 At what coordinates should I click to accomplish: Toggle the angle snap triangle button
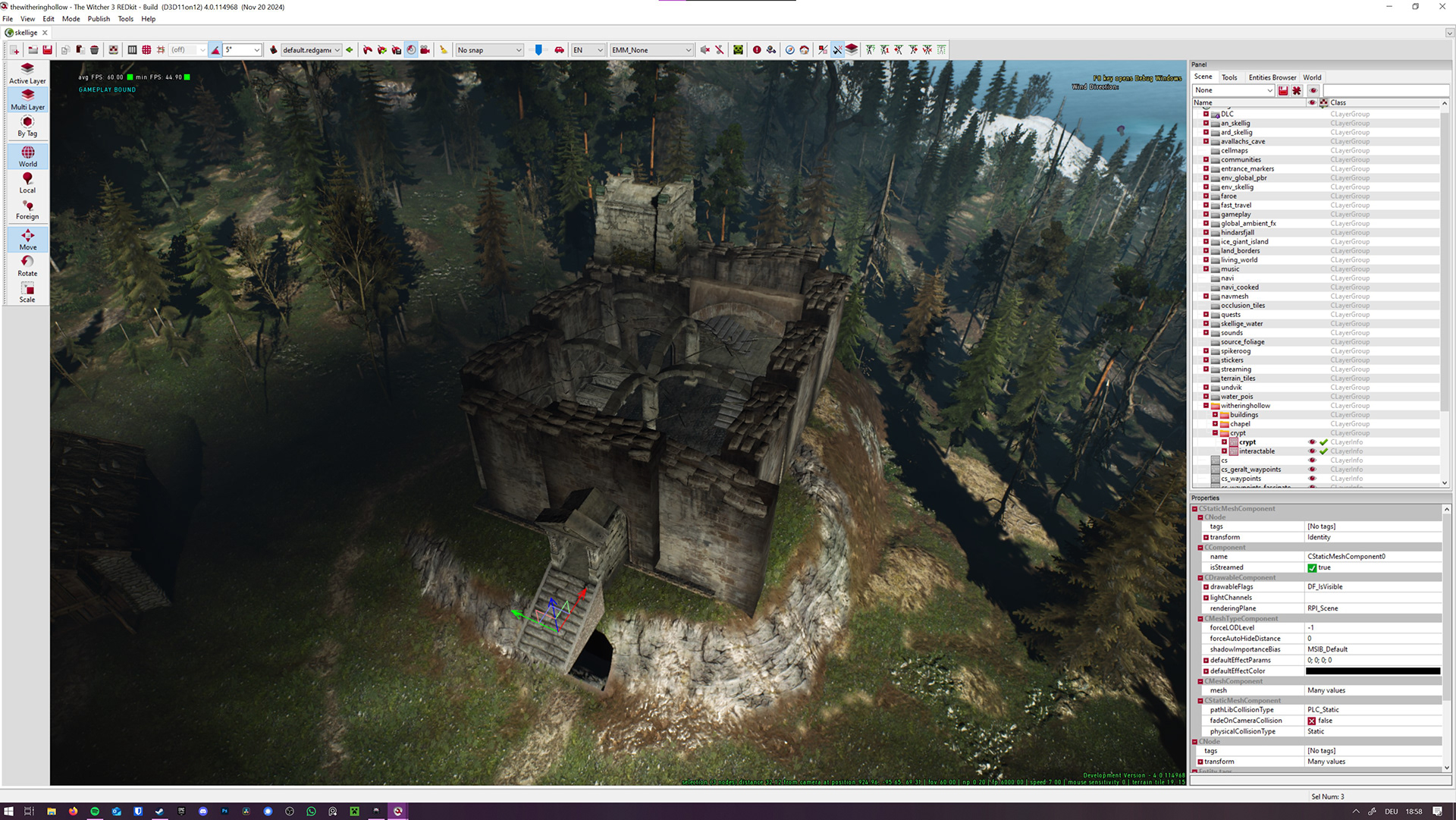(x=215, y=50)
